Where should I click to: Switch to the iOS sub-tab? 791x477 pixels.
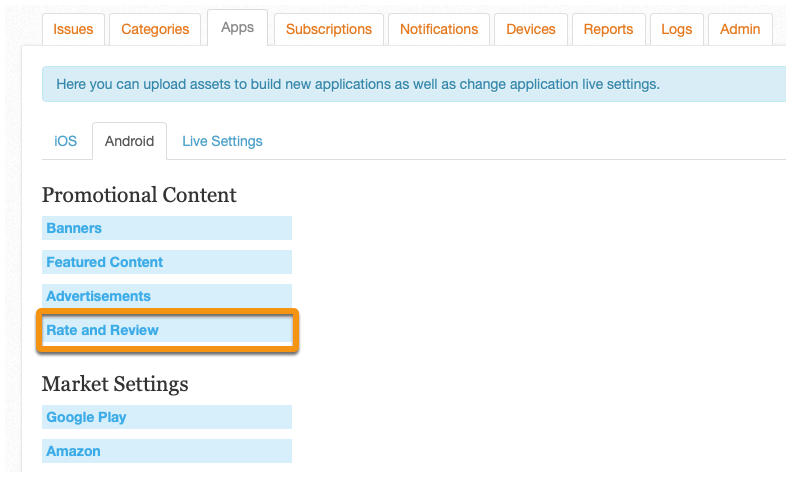pyautogui.click(x=66, y=141)
